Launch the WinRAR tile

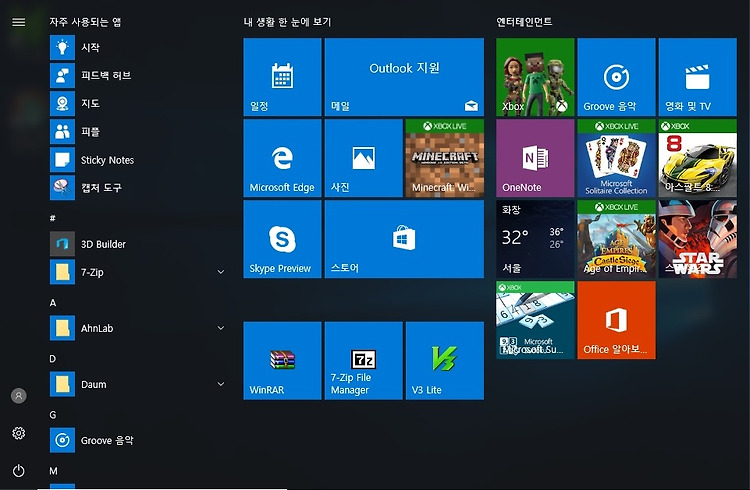point(282,360)
